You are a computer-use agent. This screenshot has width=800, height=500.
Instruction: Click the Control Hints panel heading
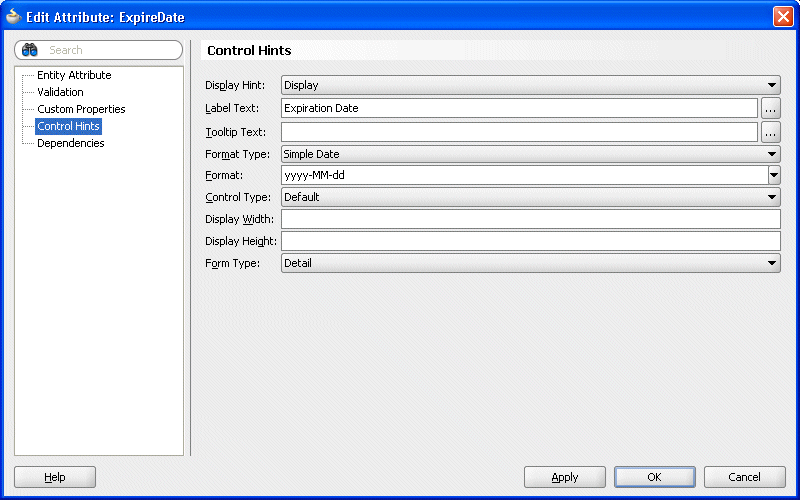tap(249, 51)
